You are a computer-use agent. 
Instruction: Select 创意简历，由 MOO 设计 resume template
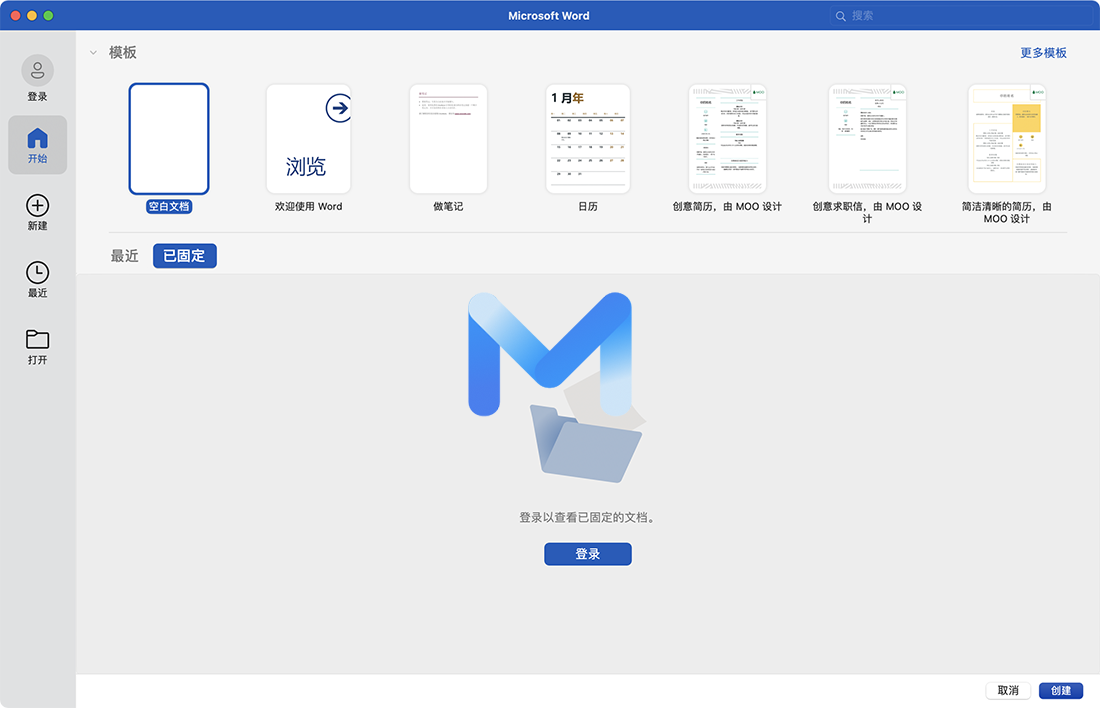(x=727, y=139)
